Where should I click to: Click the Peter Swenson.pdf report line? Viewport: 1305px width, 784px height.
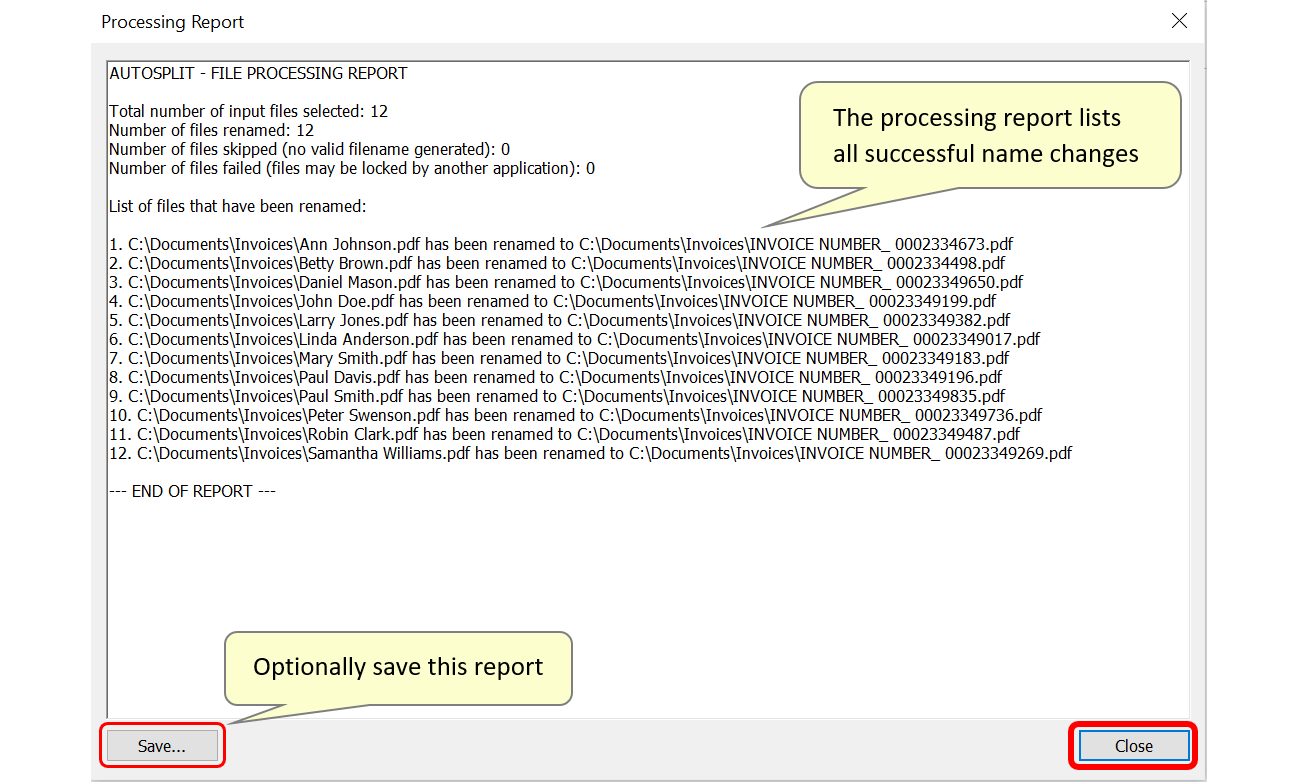(x=576, y=415)
